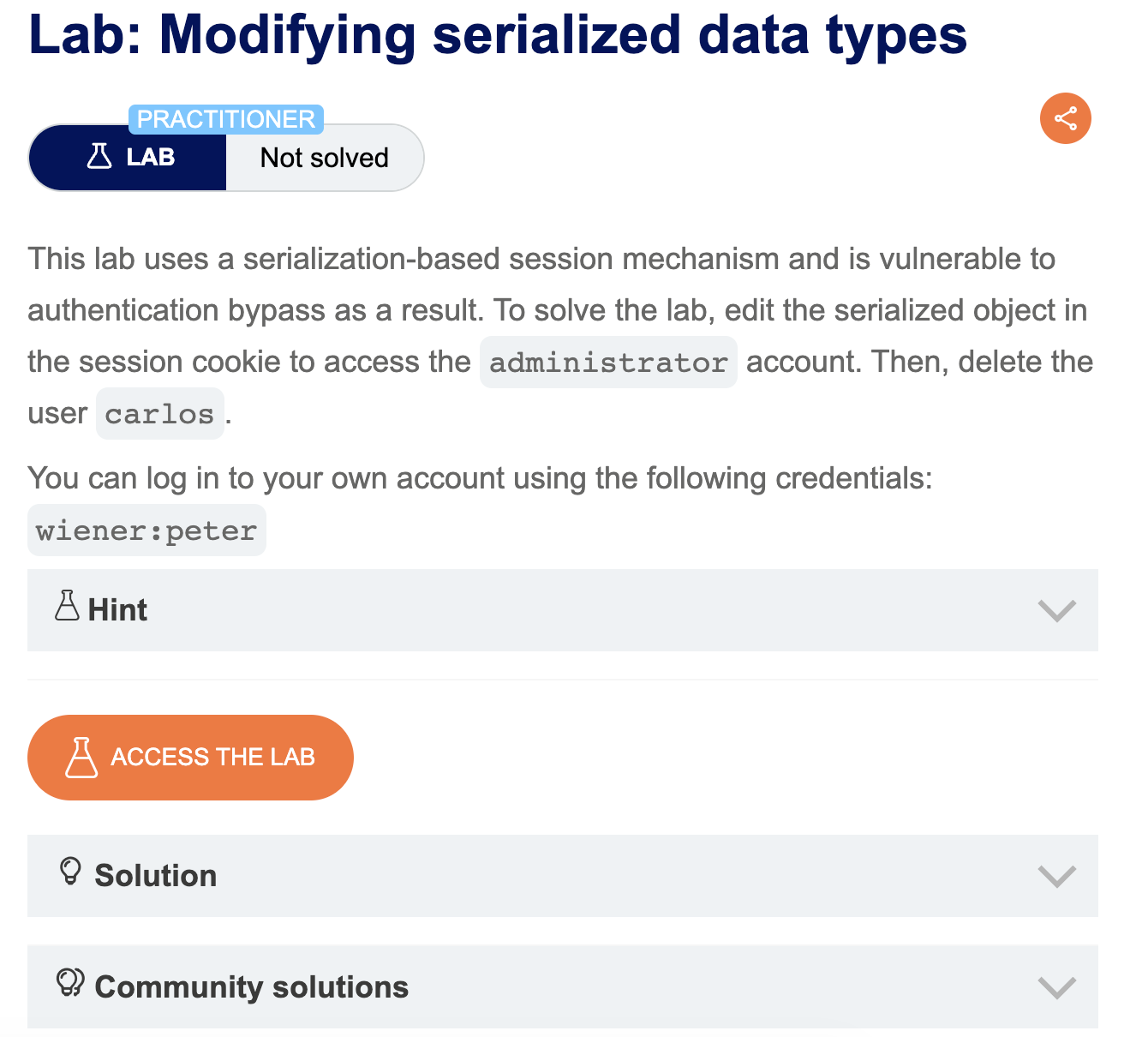Click the orange share icon
Screen dimensions: 1148x1037
click(x=1065, y=118)
